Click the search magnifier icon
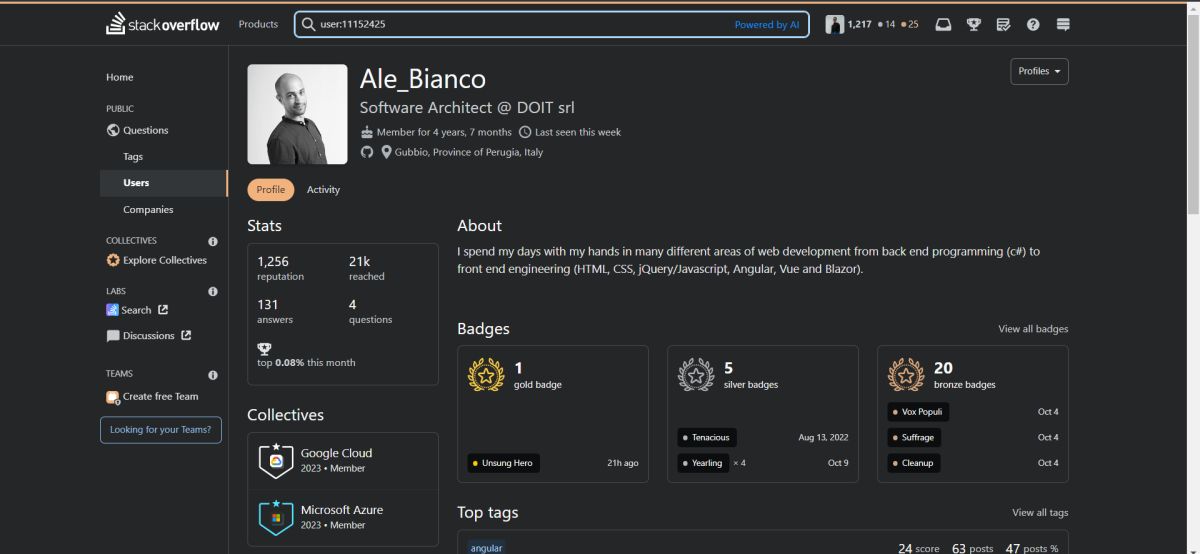Image resolution: width=1200 pixels, height=554 pixels. click(309, 24)
